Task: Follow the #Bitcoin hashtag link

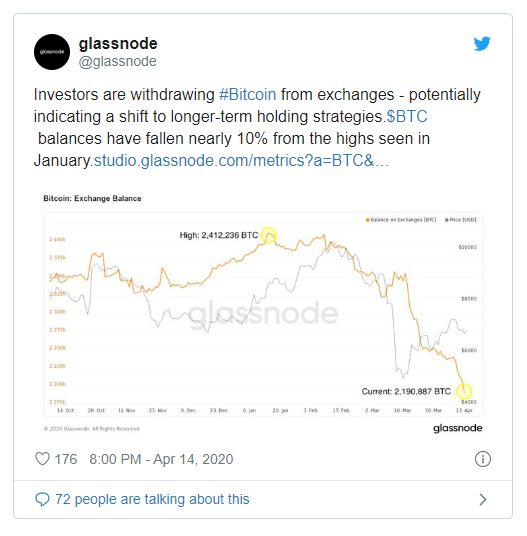Action: coord(247,94)
